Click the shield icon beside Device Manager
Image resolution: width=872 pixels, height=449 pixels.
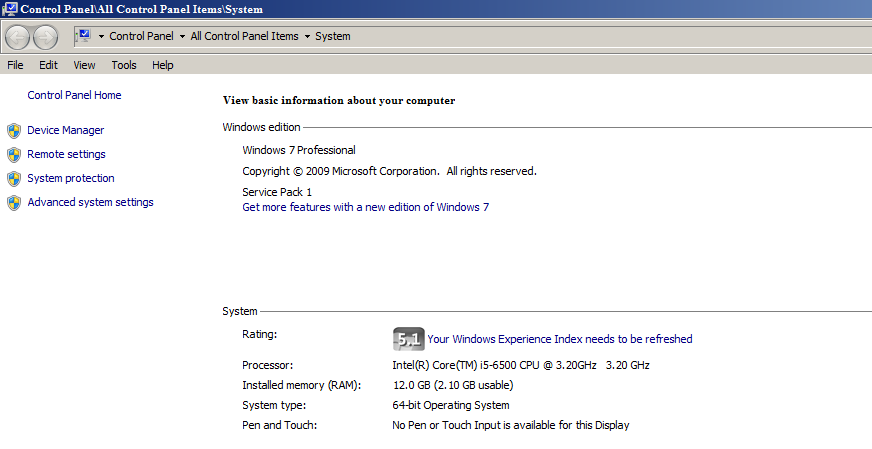pyautogui.click(x=14, y=131)
